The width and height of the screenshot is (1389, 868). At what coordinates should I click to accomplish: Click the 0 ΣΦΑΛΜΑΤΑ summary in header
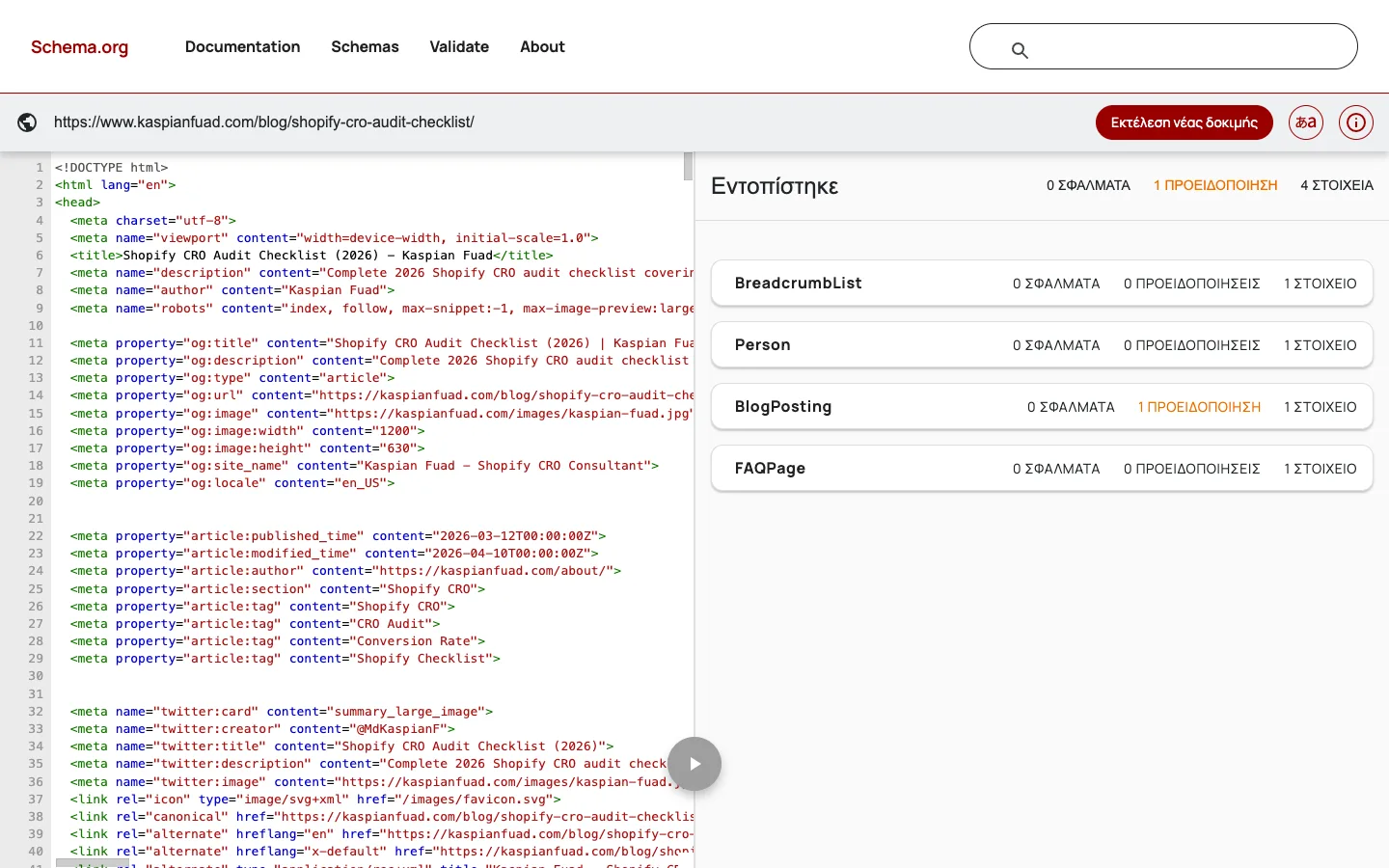[1088, 185]
